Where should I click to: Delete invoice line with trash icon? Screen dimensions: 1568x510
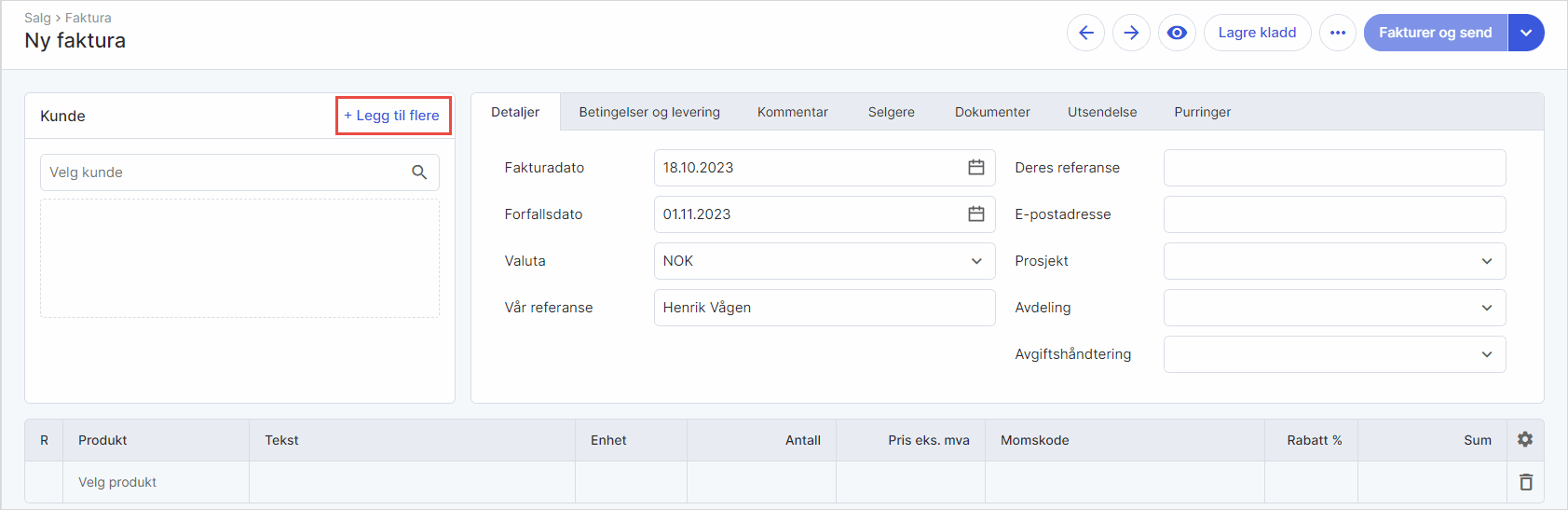1525,482
